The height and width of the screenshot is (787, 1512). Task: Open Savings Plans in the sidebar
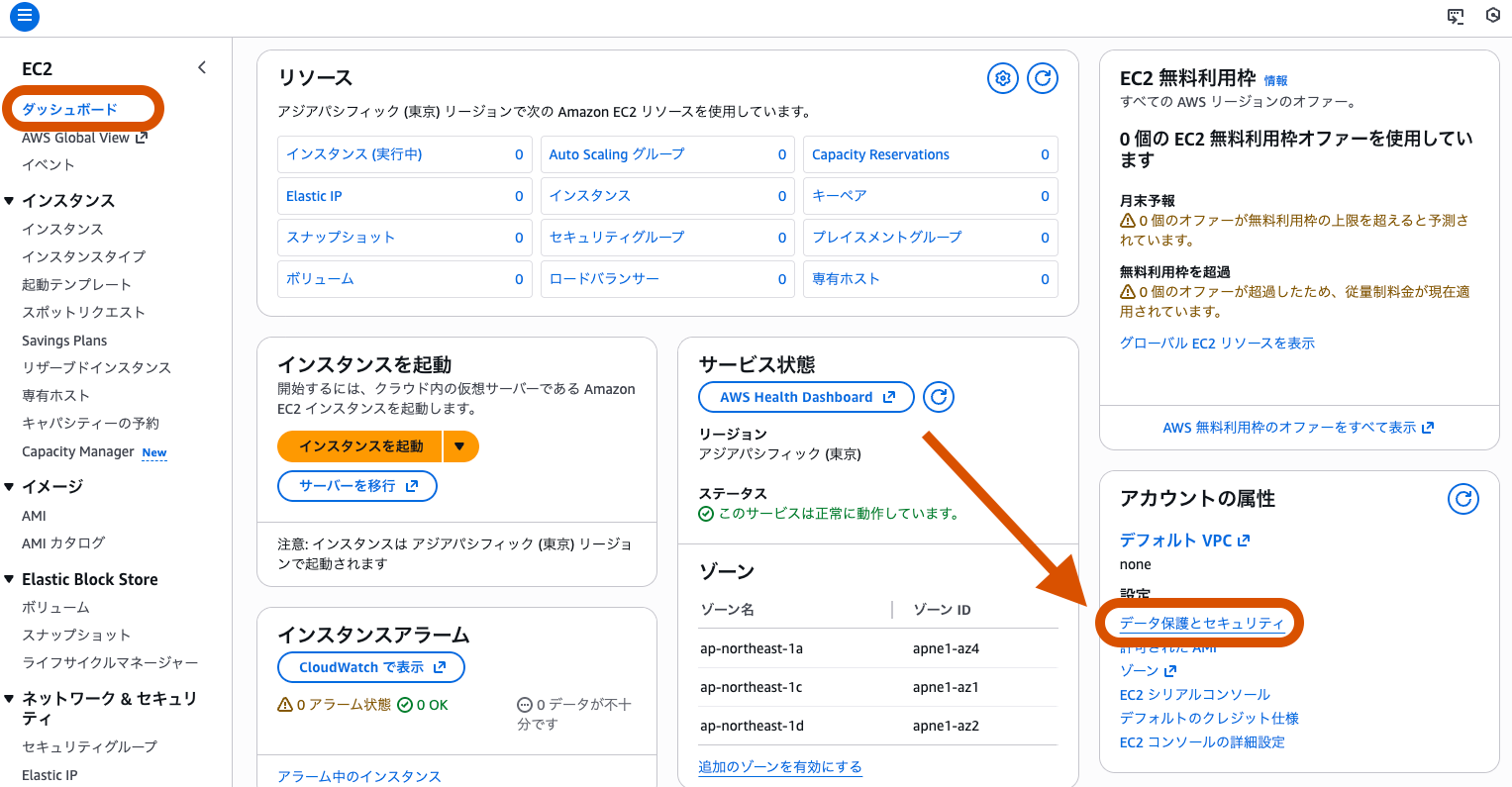coord(64,341)
